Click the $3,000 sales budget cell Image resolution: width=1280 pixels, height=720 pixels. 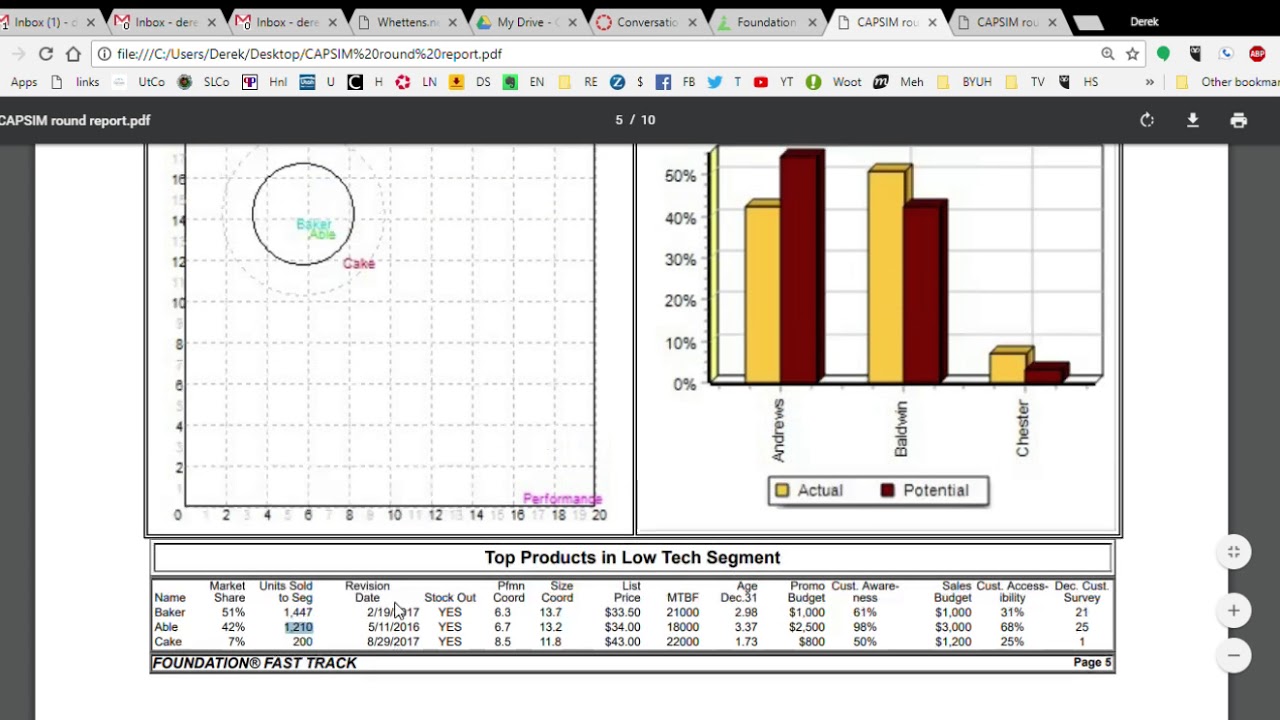(x=953, y=627)
